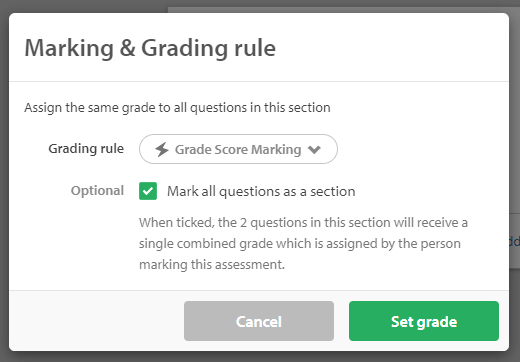Click the grey 'Optional' label
The width and height of the screenshot is (520, 362).
click(x=97, y=191)
